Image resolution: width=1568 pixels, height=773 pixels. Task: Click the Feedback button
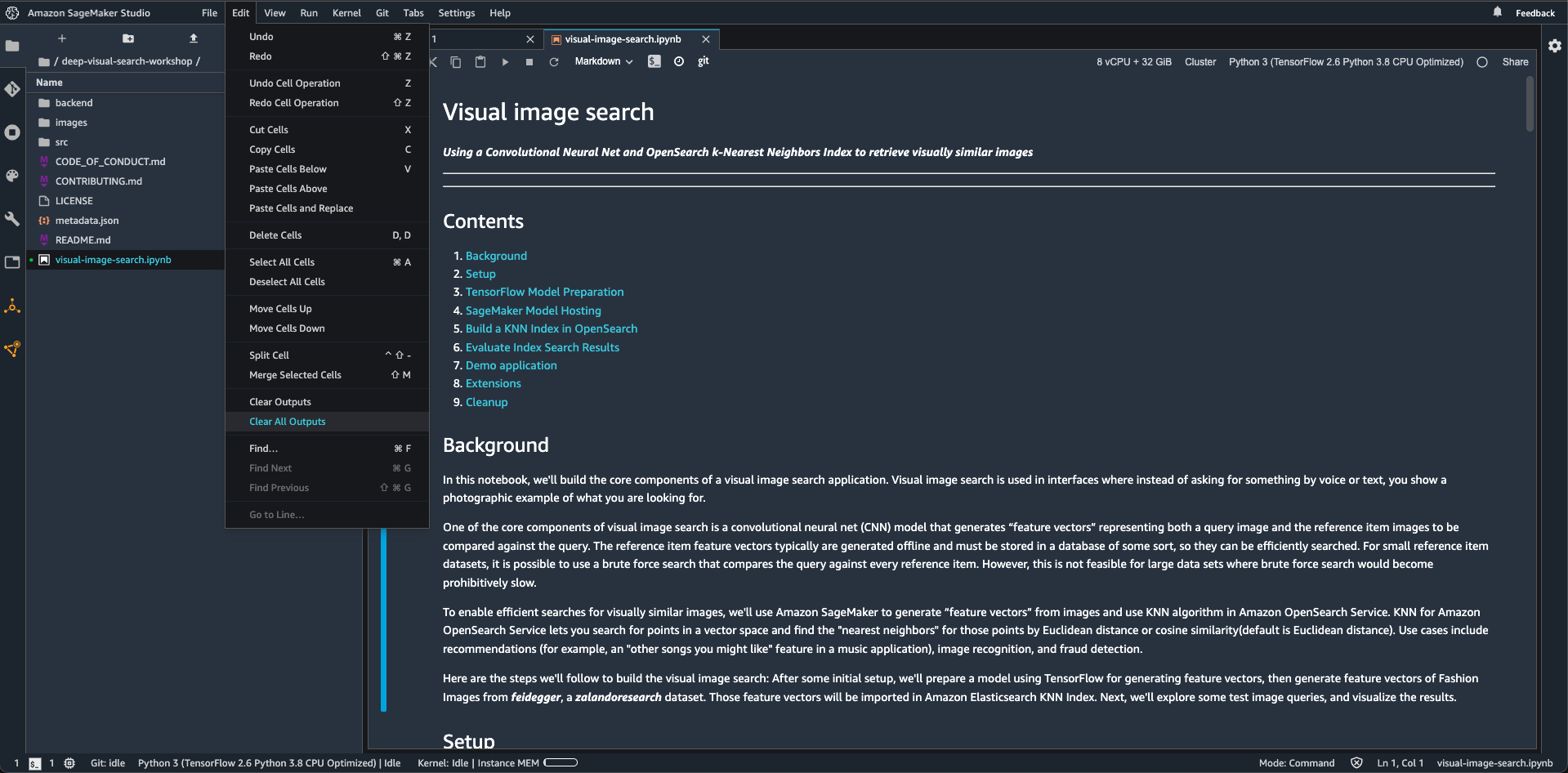tap(1534, 13)
